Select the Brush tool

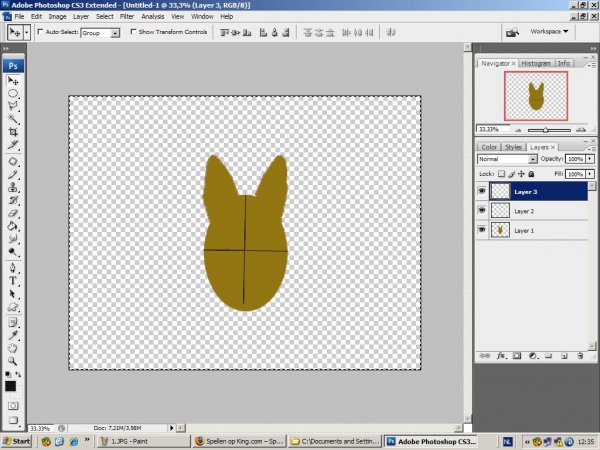(13, 174)
